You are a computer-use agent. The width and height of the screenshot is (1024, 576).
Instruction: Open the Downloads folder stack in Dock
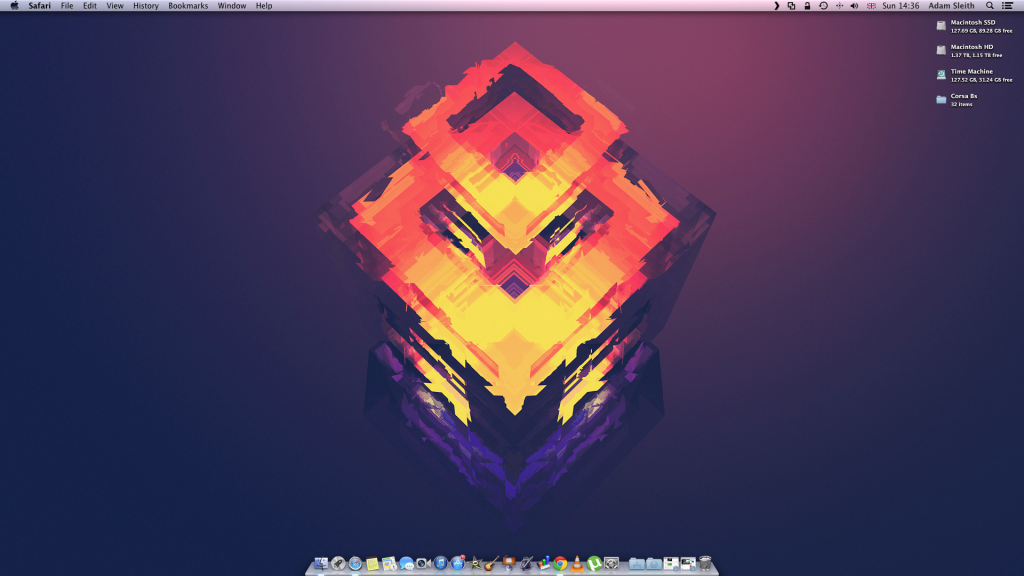654,564
